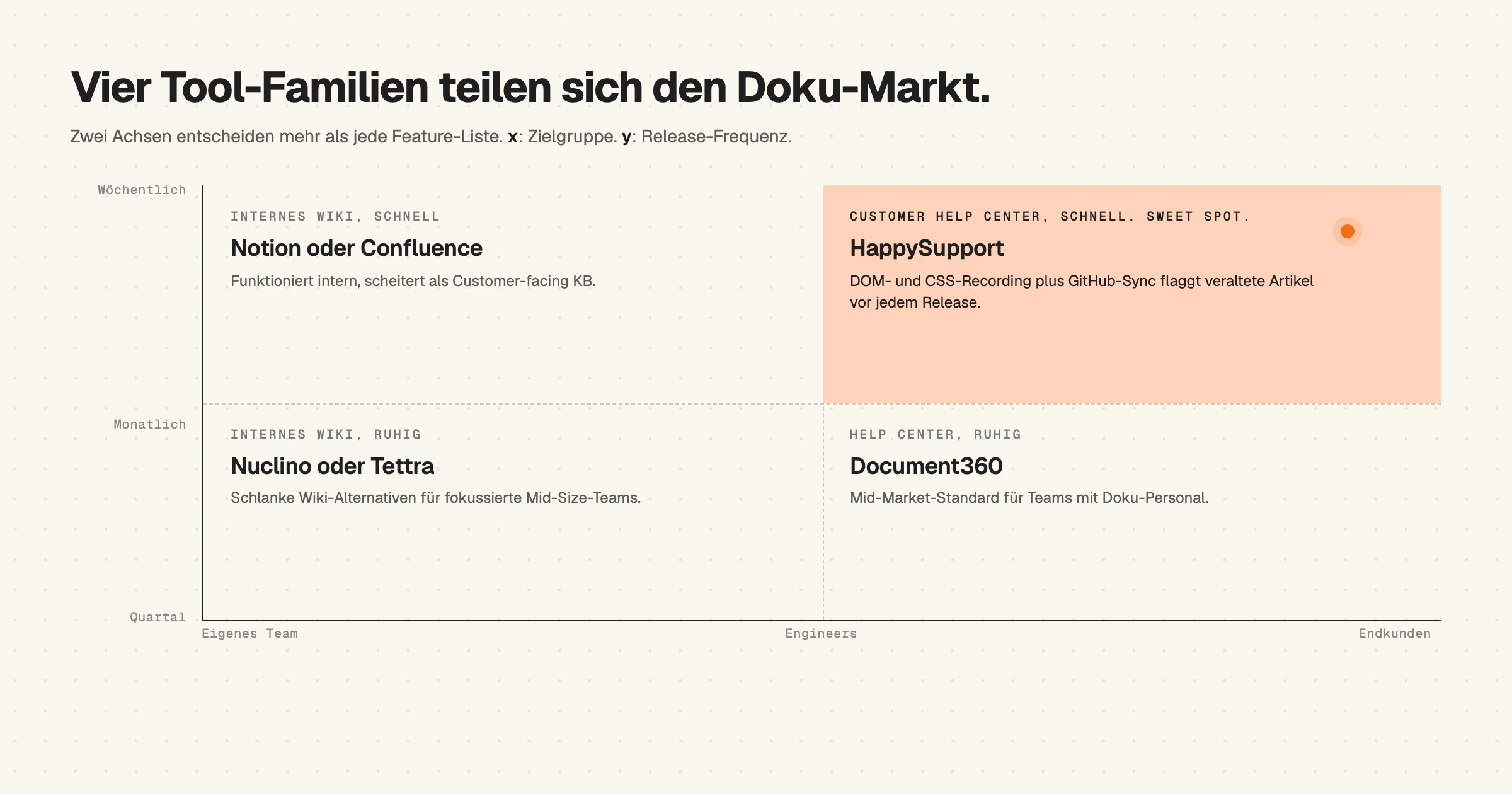Click the 'Document360' heading

[x=926, y=466]
